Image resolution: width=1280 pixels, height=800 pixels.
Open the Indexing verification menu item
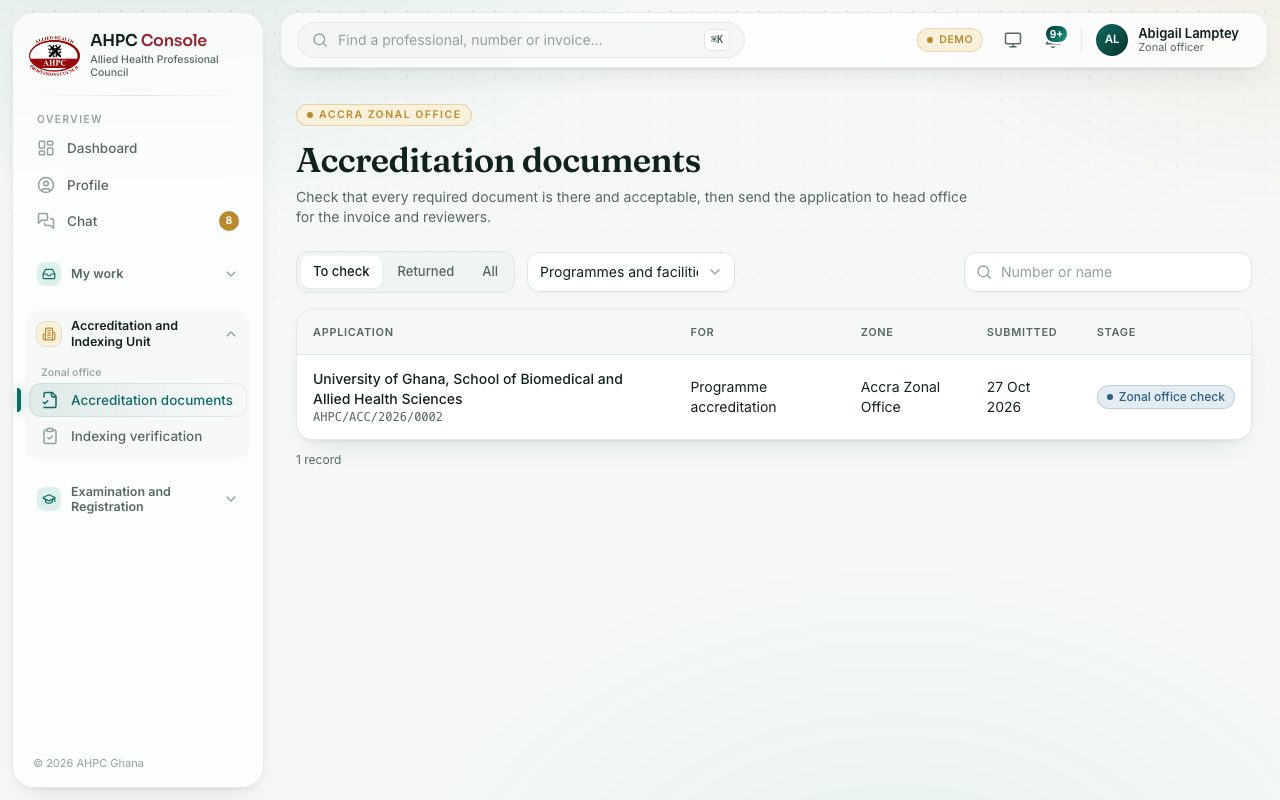coord(138,436)
